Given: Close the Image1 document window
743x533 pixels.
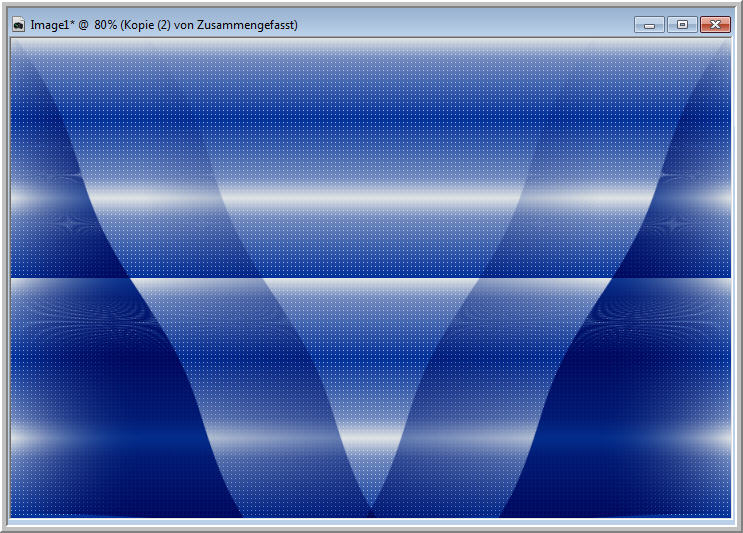Looking at the screenshot, I should 716,25.
